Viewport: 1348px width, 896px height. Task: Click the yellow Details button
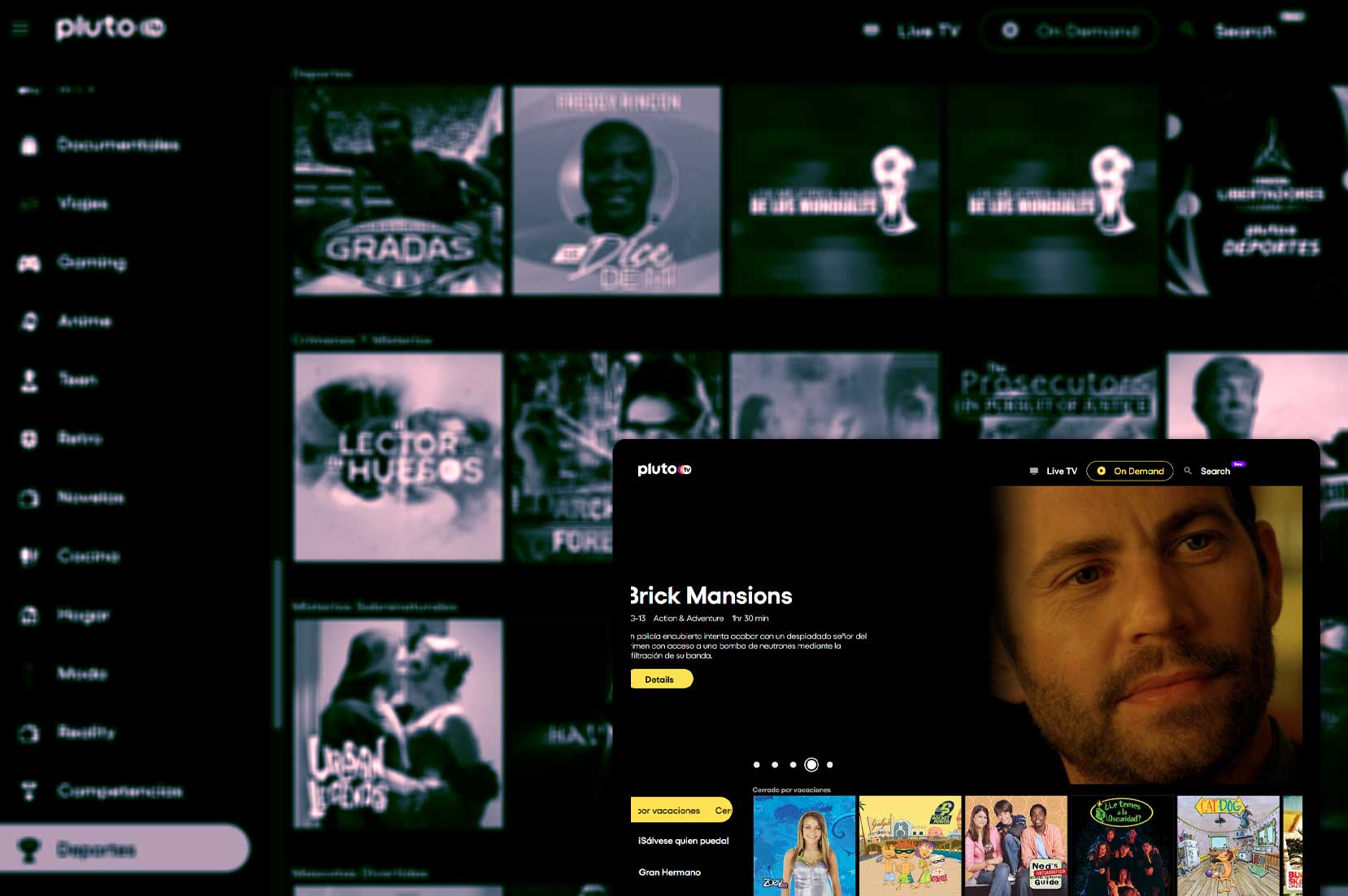pyautogui.click(x=661, y=679)
